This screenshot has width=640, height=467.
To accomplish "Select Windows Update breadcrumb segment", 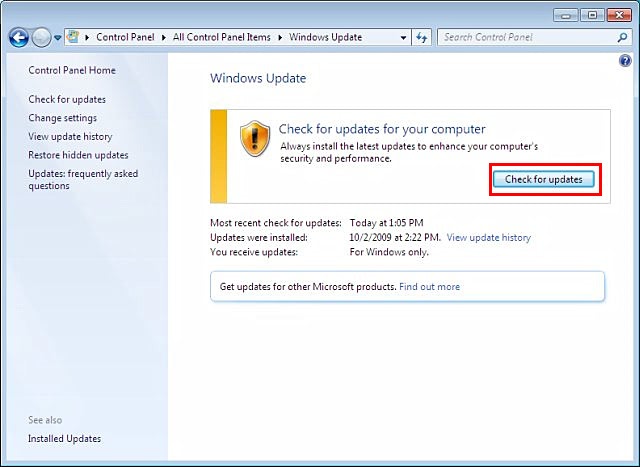I will click(x=325, y=37).
